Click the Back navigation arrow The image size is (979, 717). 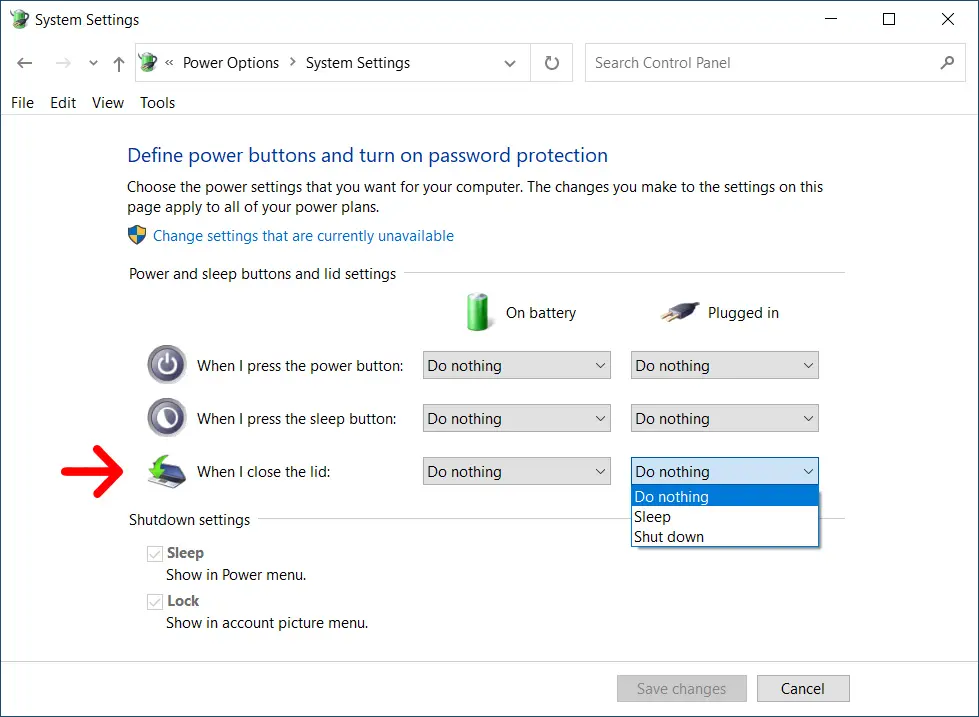[x=25, y=63]
